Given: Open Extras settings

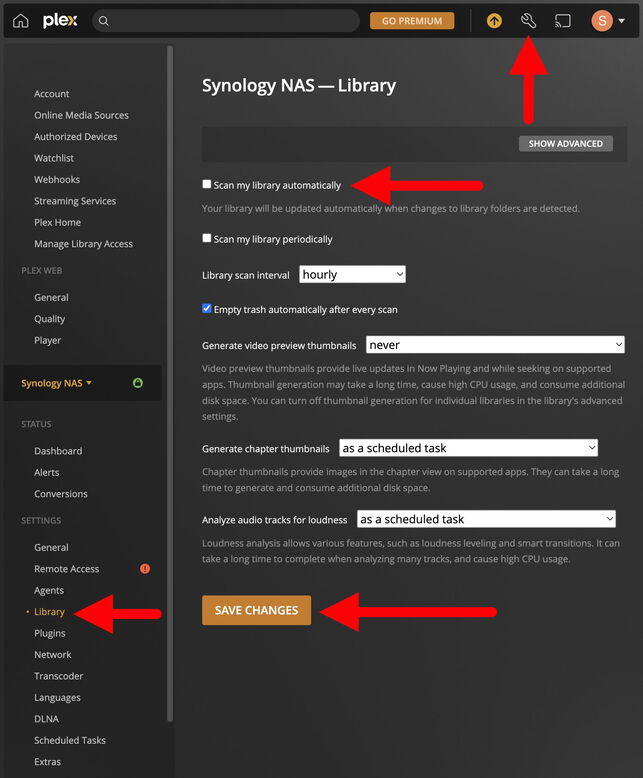Looking at the screenshot, I should pos(48,762).
